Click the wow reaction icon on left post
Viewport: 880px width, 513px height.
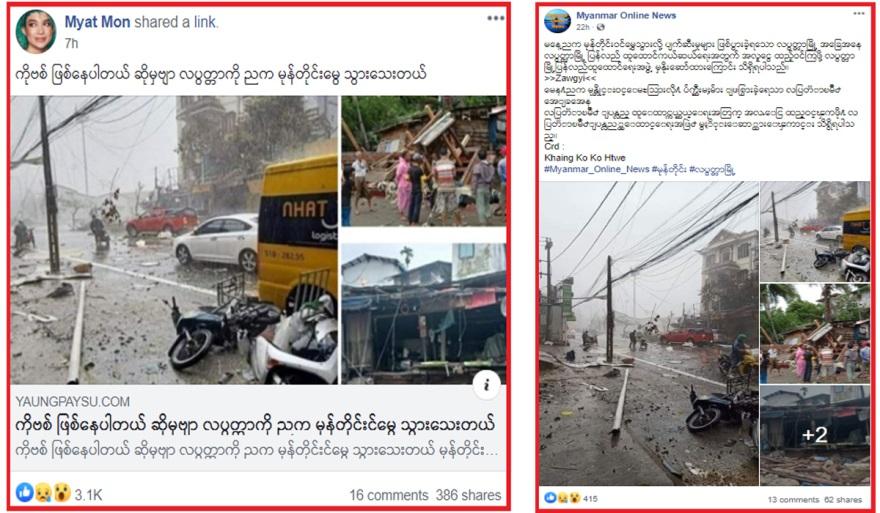click(62, 493)
